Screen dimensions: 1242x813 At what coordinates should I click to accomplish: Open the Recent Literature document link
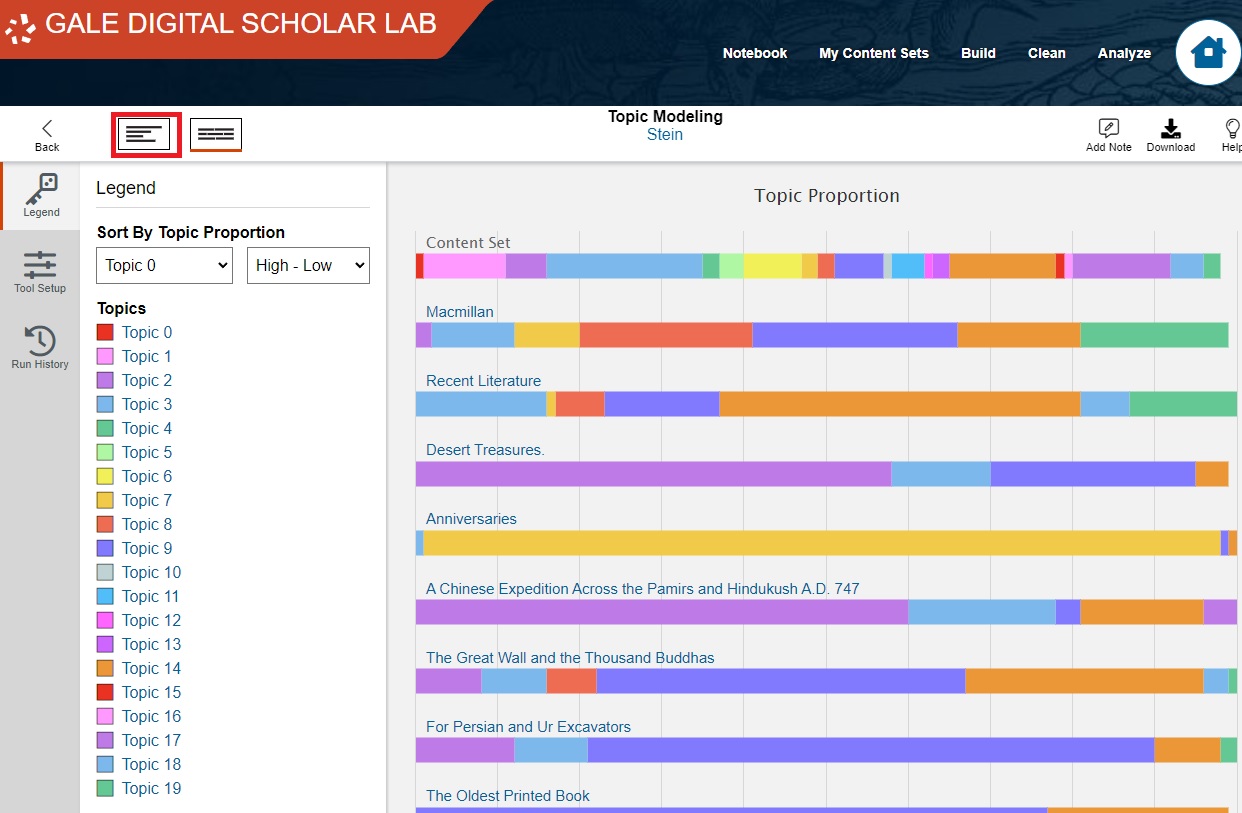(483, 381)
